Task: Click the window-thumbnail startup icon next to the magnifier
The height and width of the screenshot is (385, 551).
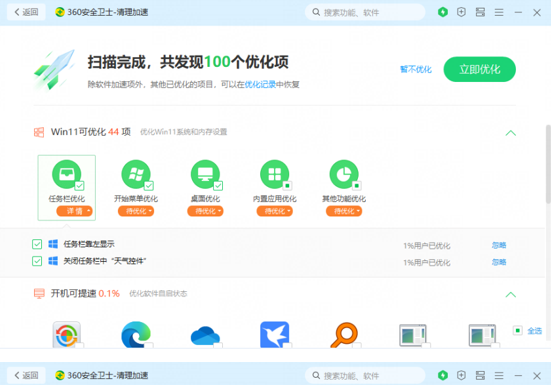Action: coord(413,335)
